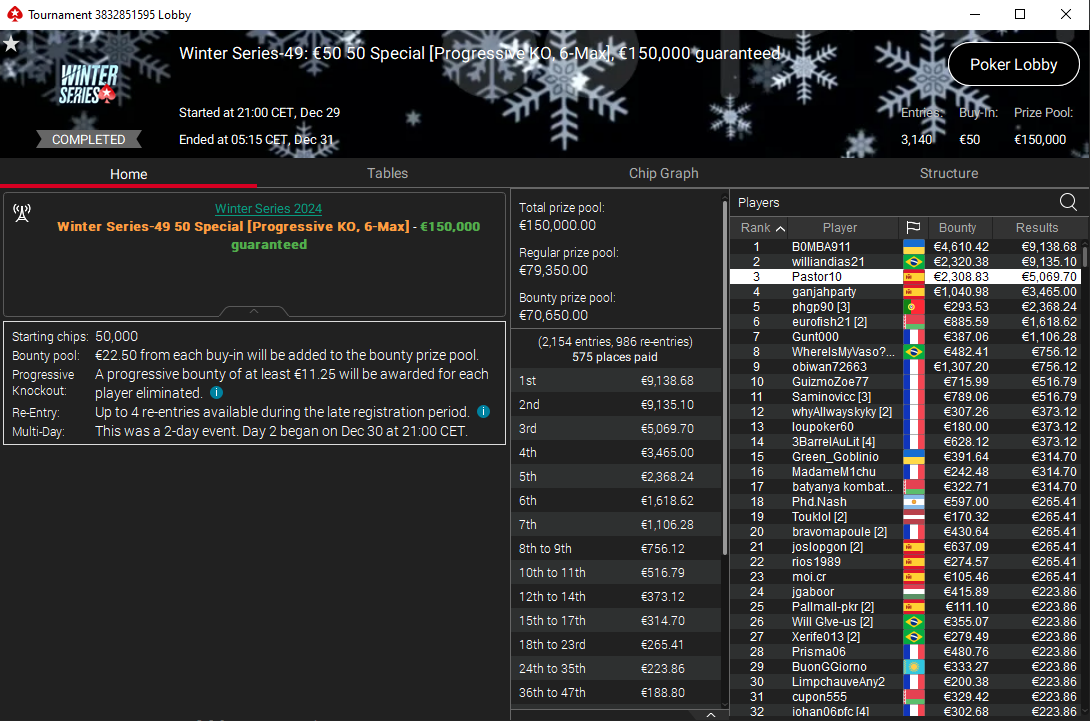Click the 8th to 9th payout row

tap(616, 549)
